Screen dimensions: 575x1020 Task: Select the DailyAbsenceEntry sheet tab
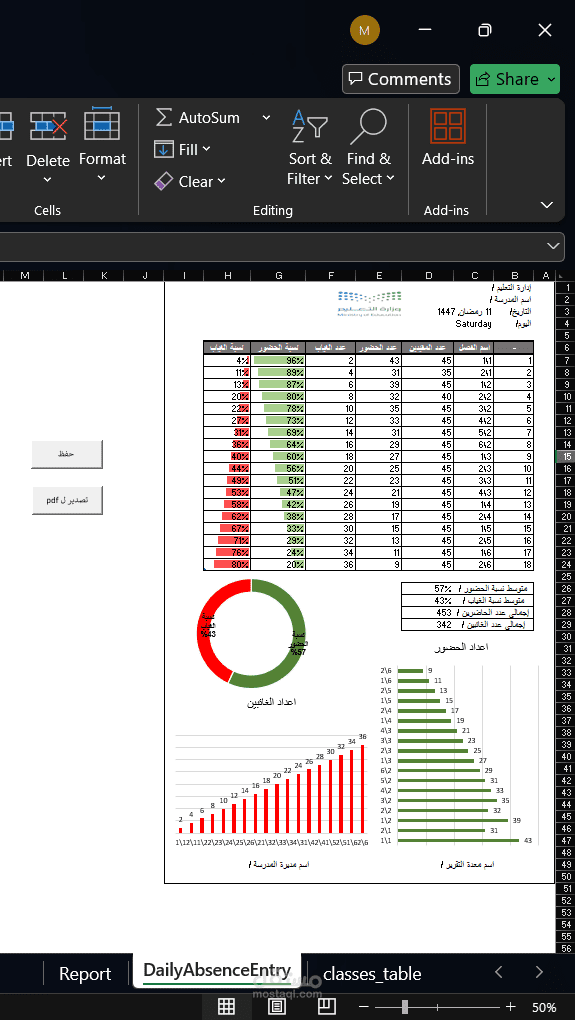tap(217, 971)
